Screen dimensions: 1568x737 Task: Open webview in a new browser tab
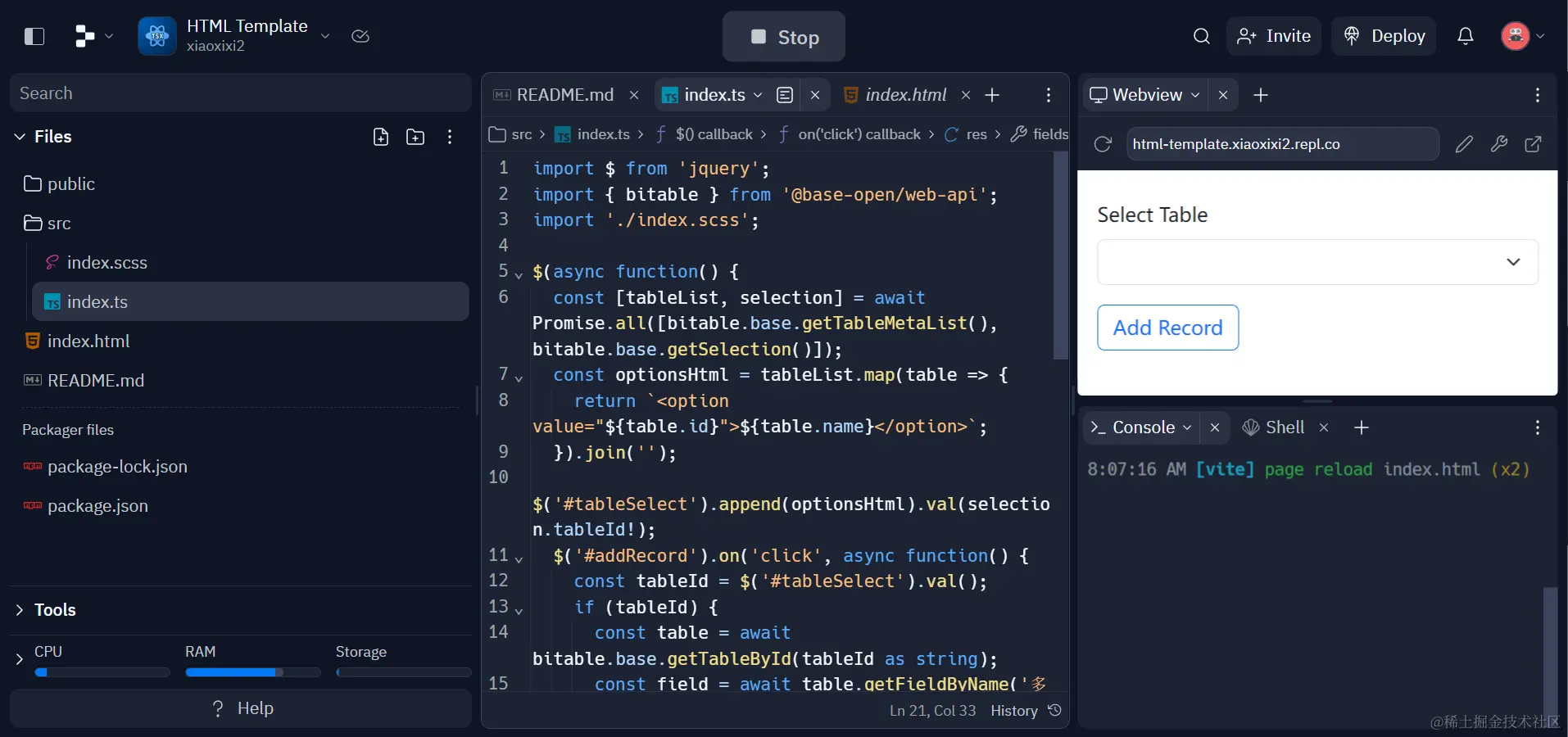[1533, 144]
